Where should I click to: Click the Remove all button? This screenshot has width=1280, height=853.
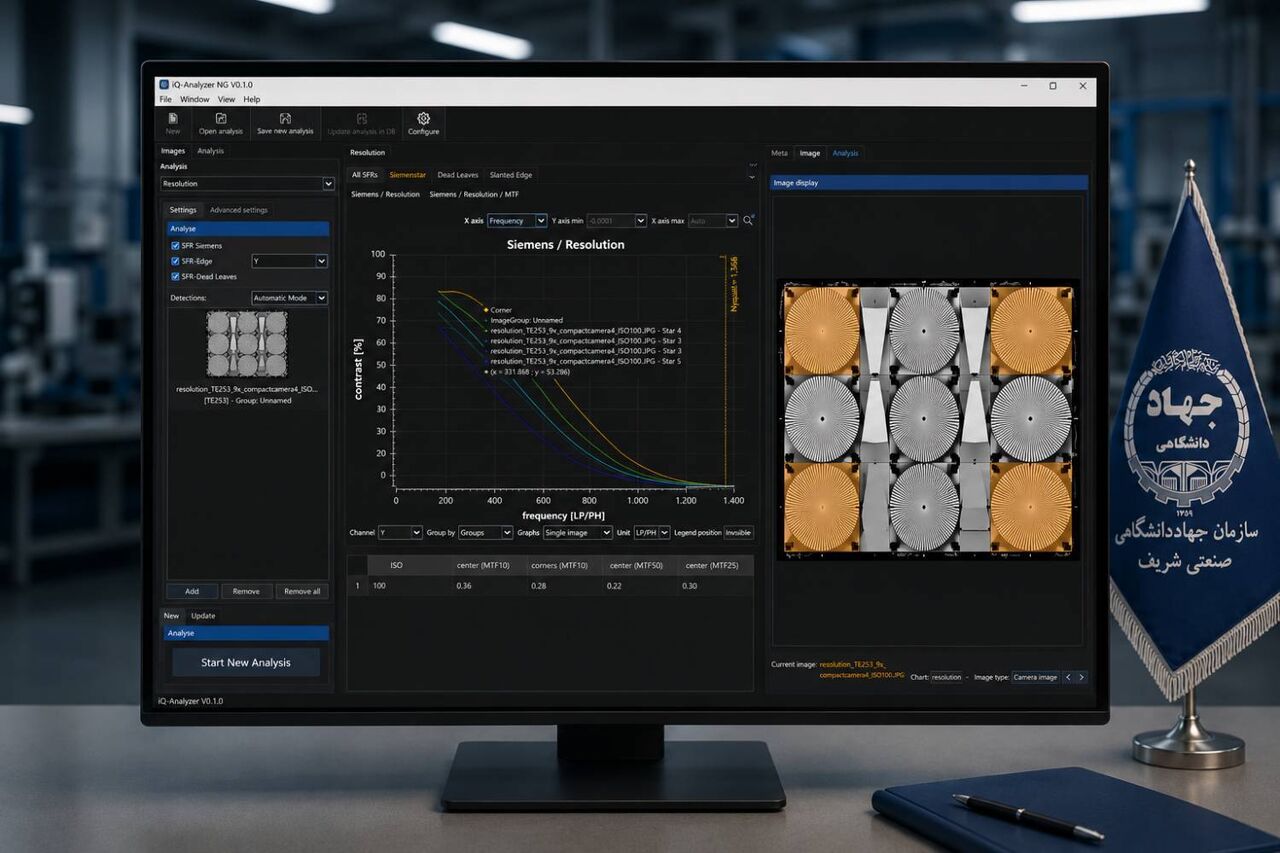point(302,591)
